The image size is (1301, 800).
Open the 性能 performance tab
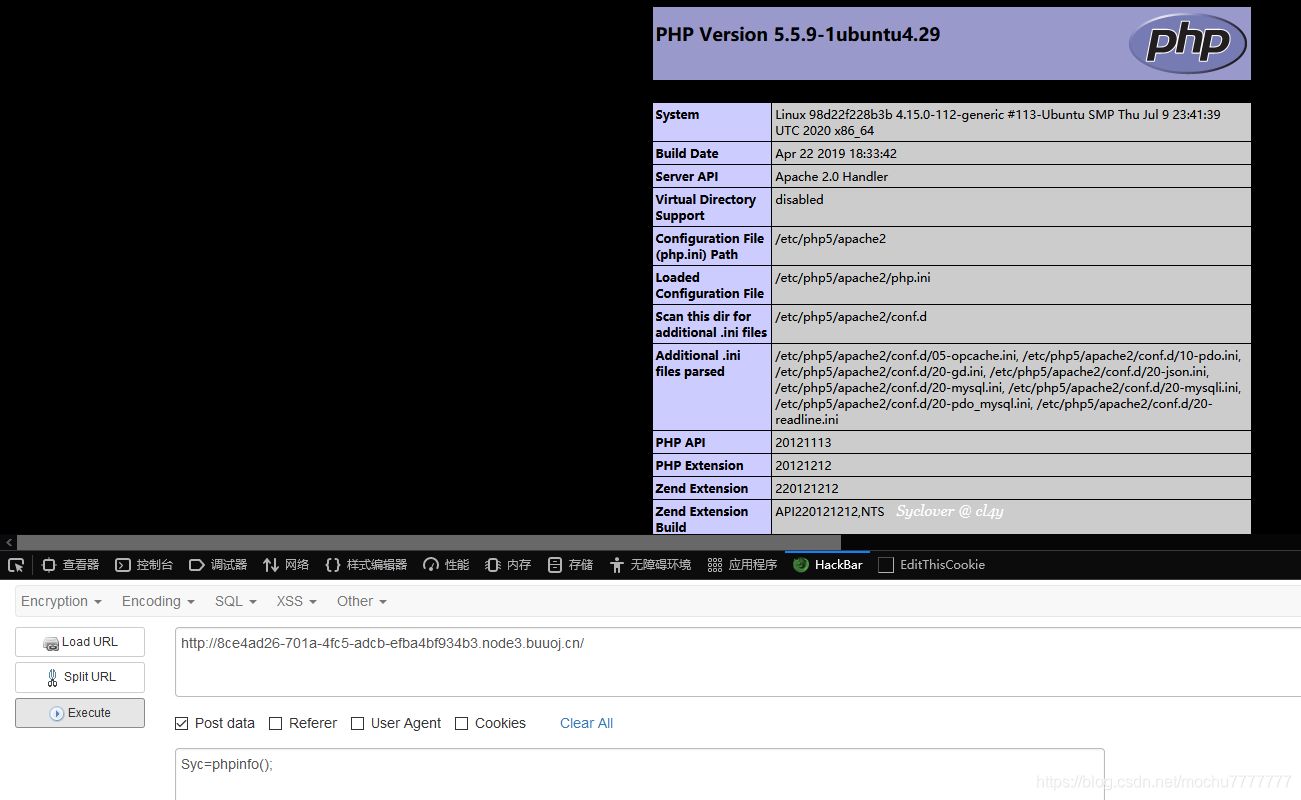click(x=446, y=565)
